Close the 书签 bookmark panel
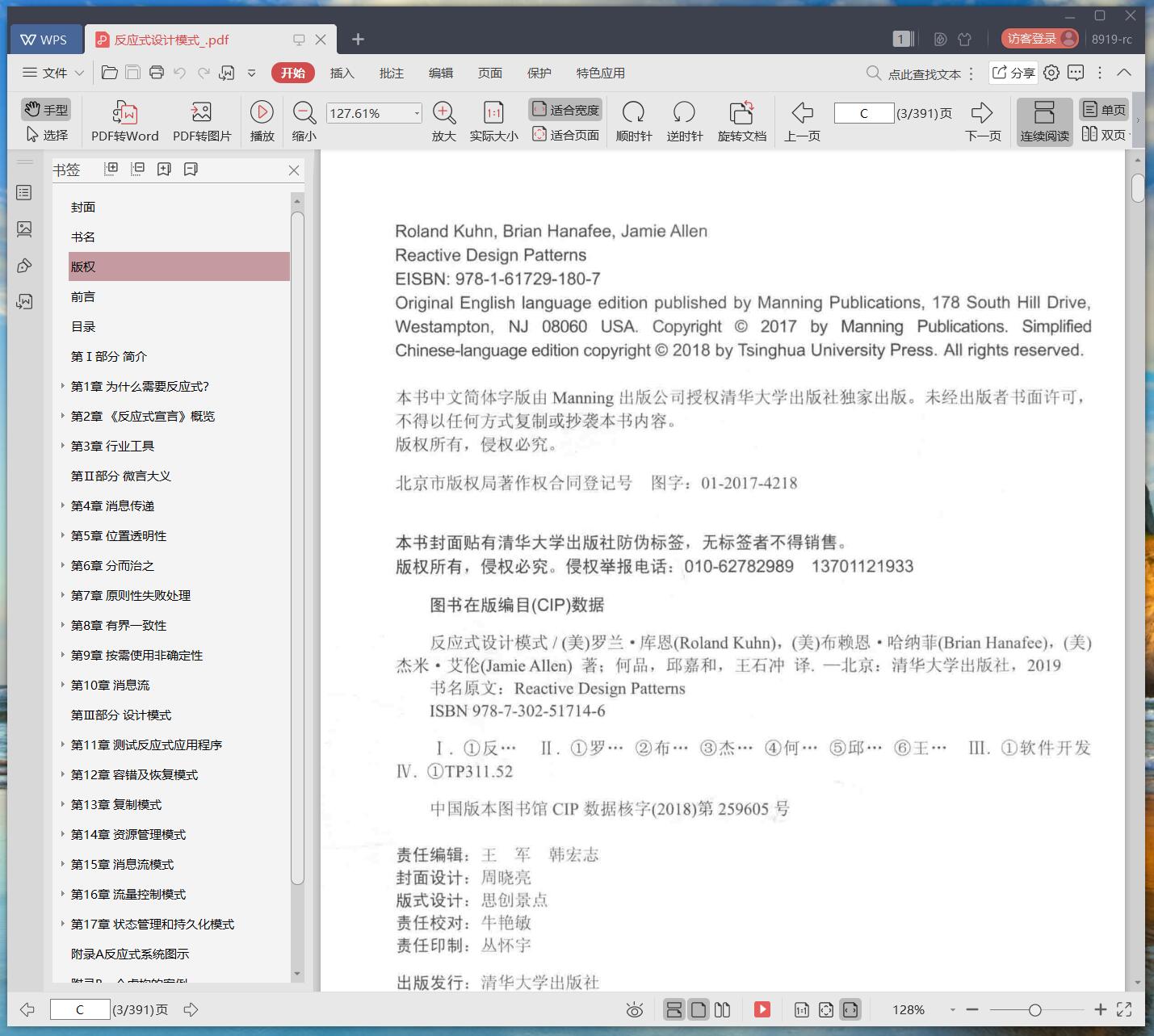 point(294,170)
